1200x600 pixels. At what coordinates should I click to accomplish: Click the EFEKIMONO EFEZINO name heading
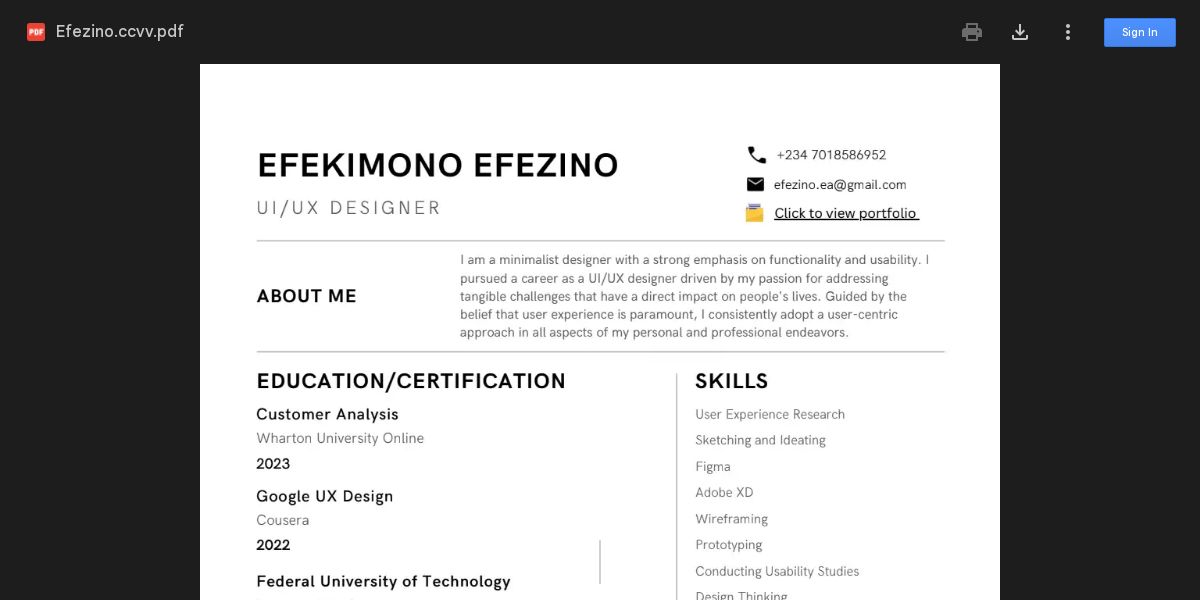438,165
